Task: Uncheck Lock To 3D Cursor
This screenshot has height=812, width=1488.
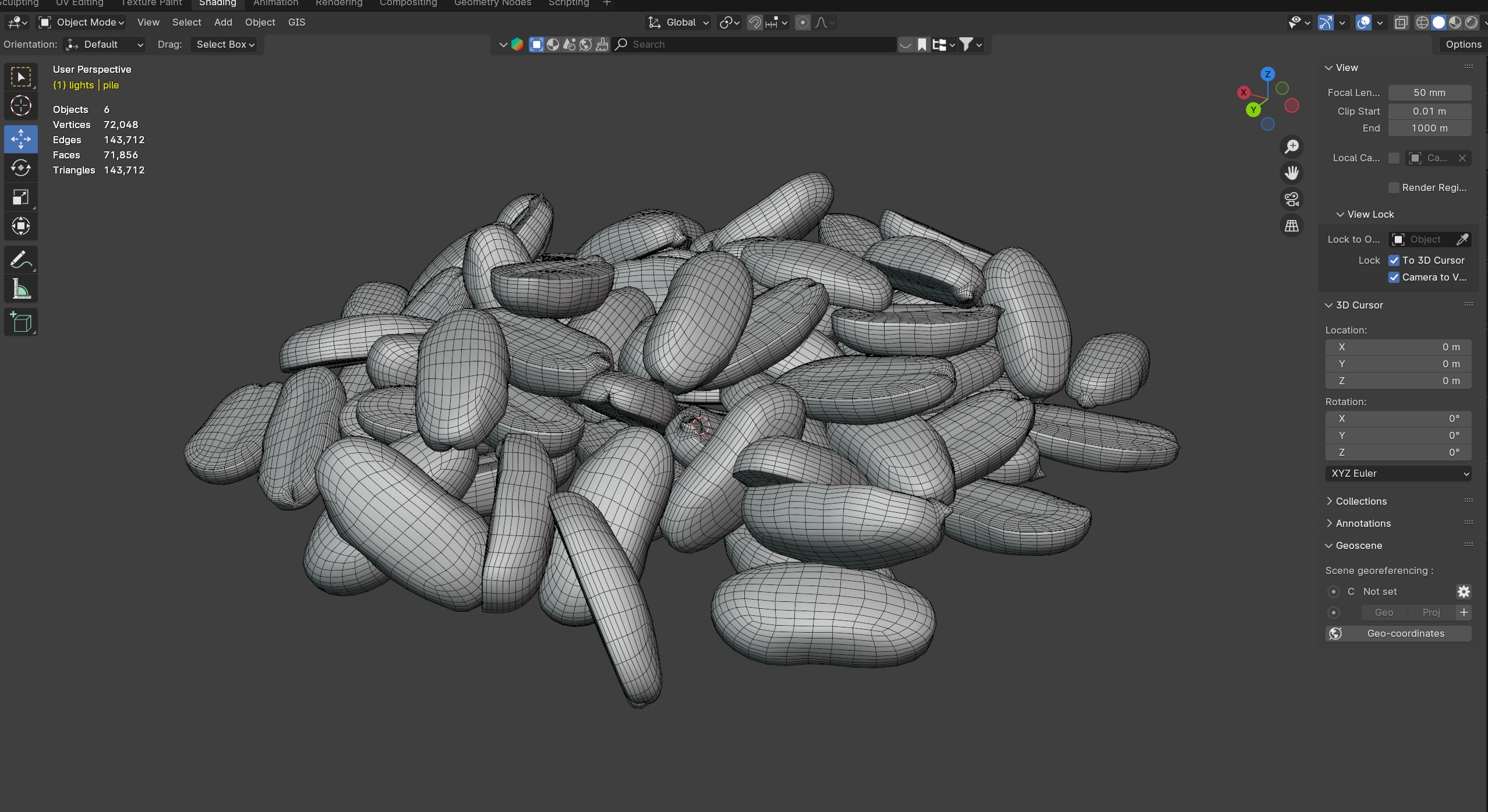Action: (1394, 260)
